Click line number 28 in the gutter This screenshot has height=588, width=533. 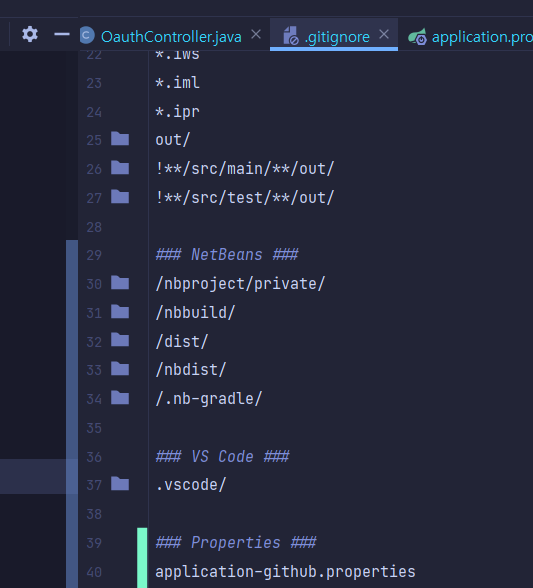(94, 227)
